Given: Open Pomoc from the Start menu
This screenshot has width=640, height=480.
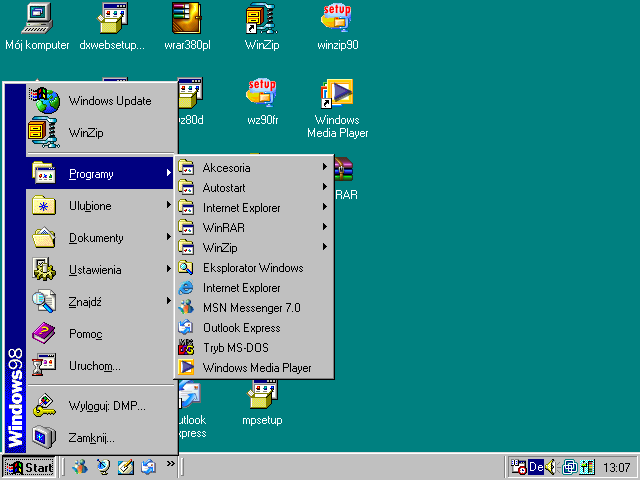Looking at the screenshot, I should click(x=102, y=333).
